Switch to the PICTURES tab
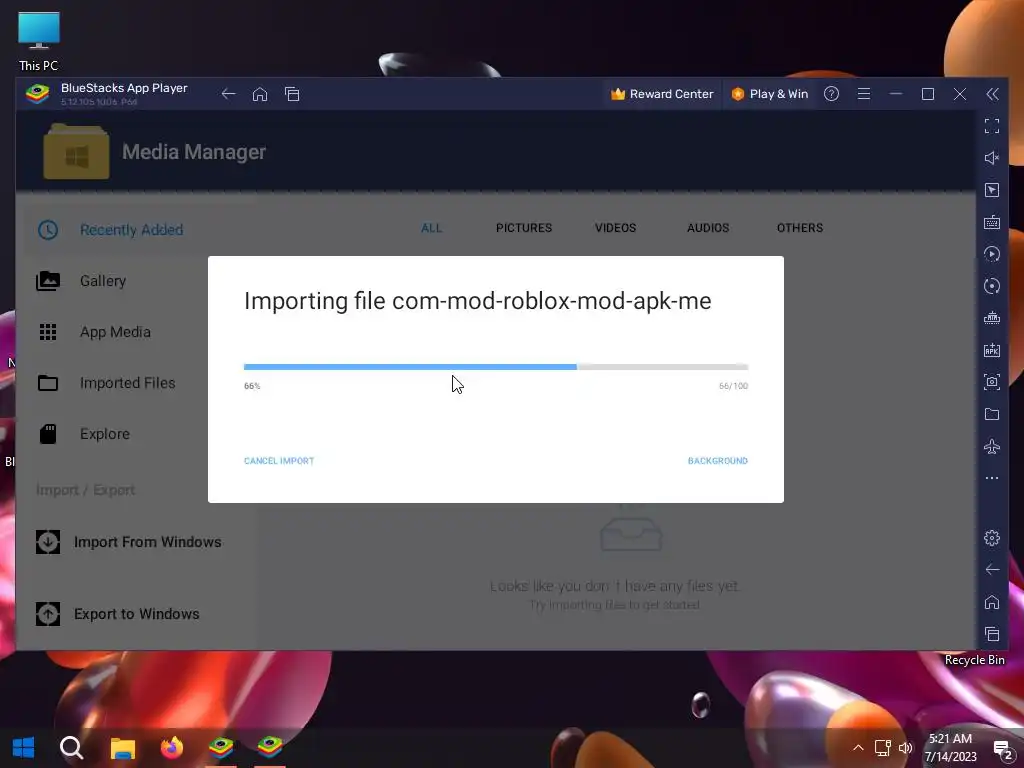Viewport: 1024px width, 768px height. click(524, 228)
